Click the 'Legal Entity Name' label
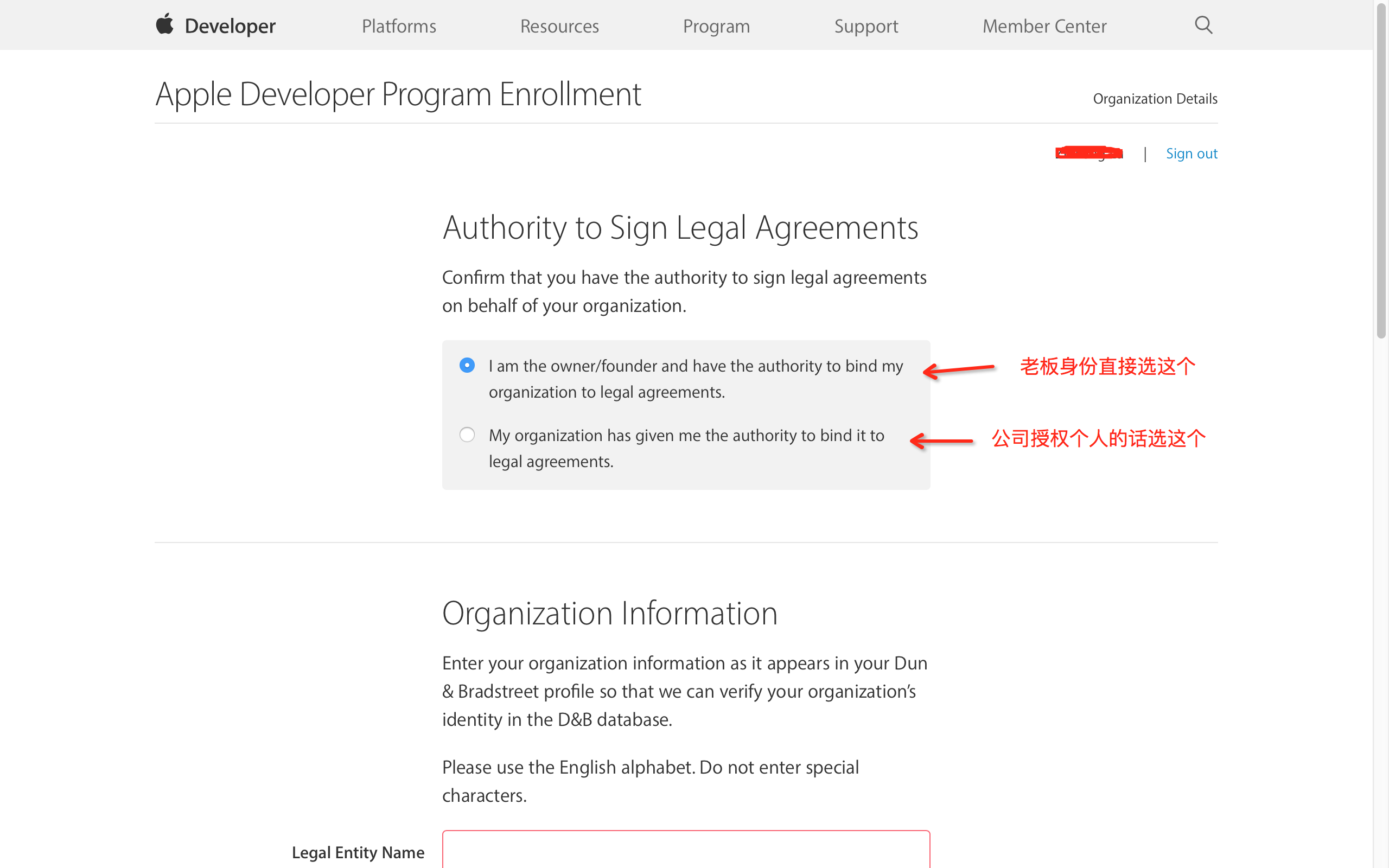 tap(358, 852)
